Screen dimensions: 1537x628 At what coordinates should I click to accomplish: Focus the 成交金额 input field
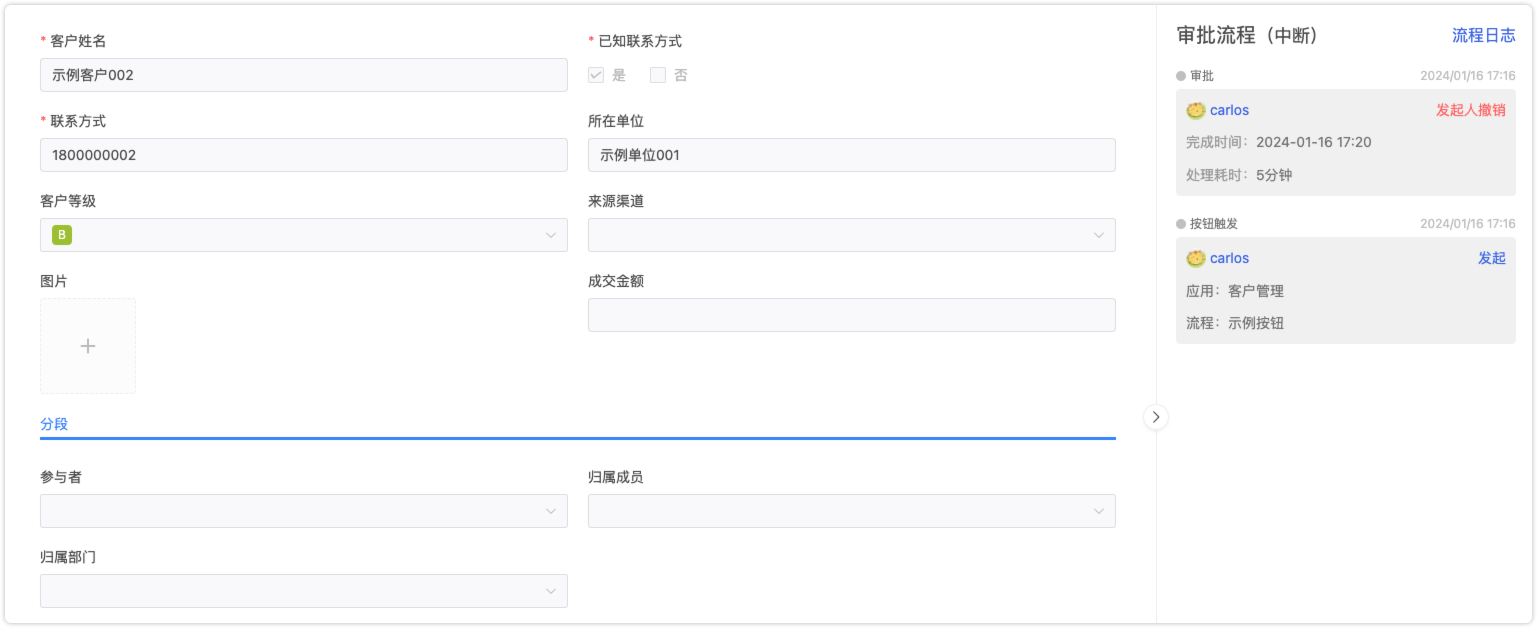851,315
